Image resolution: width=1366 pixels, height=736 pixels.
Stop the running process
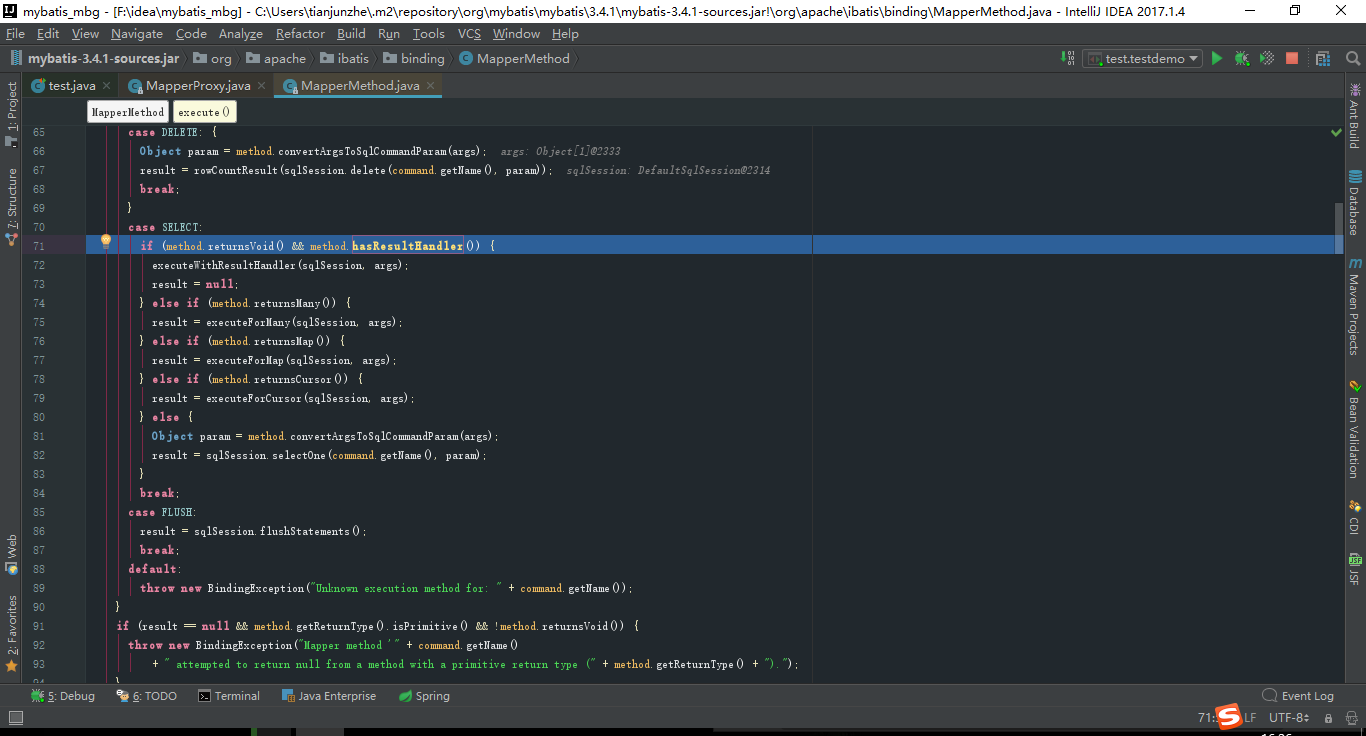tap(1291, 58)
